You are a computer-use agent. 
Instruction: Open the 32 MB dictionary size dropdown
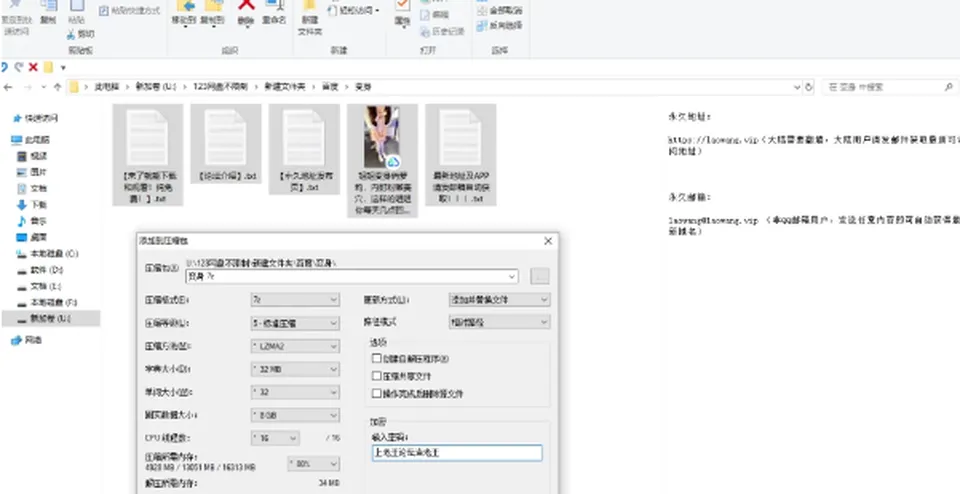pyautogui.click(x=295, y=369)
